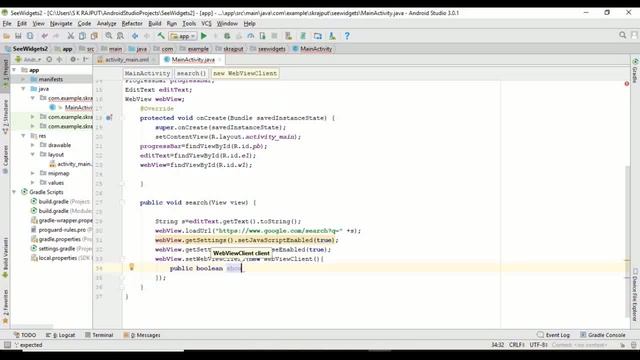Open the Refactor menu
This screenshot has height=360, width=640.
pyautogui.click(x=132, y=24)
